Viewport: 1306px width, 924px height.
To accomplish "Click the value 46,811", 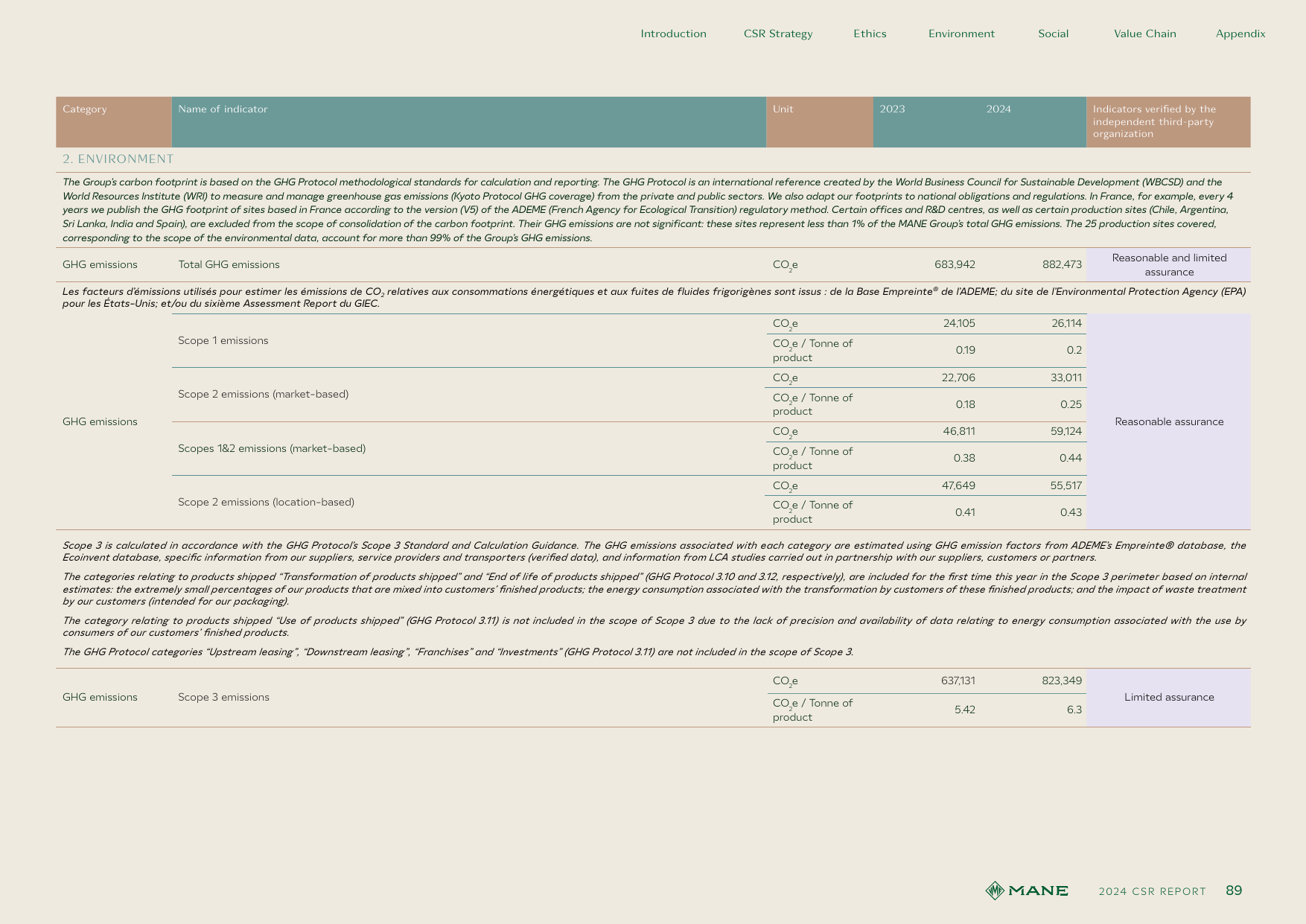I will pyautogui.click(x=959, y=432).
